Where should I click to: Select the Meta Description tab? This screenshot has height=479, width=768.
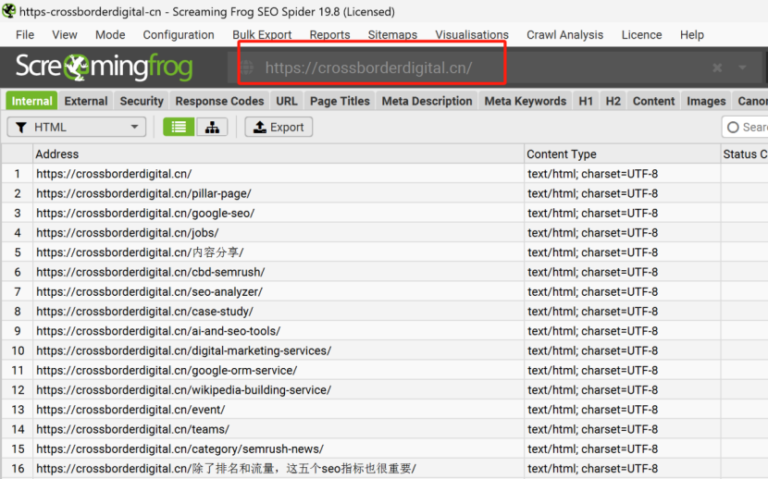(x=427, y=101)
